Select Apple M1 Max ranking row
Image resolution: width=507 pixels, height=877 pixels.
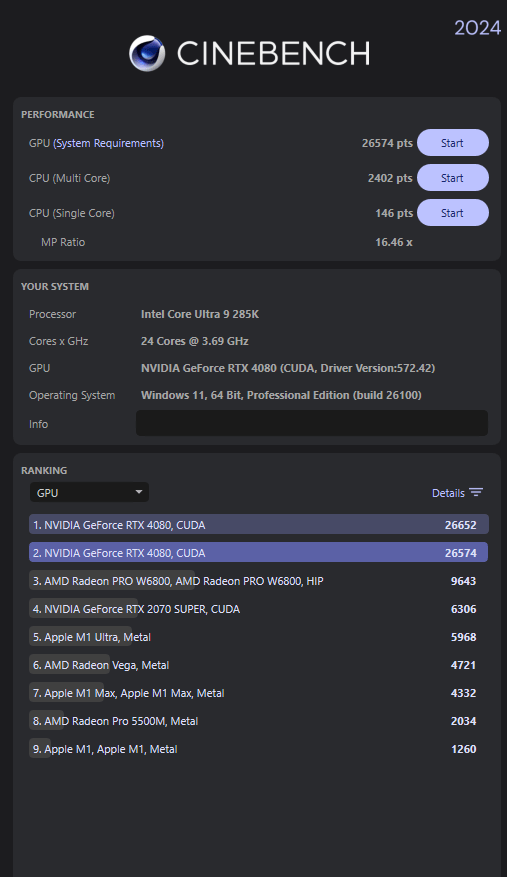(x=259, y=692)
